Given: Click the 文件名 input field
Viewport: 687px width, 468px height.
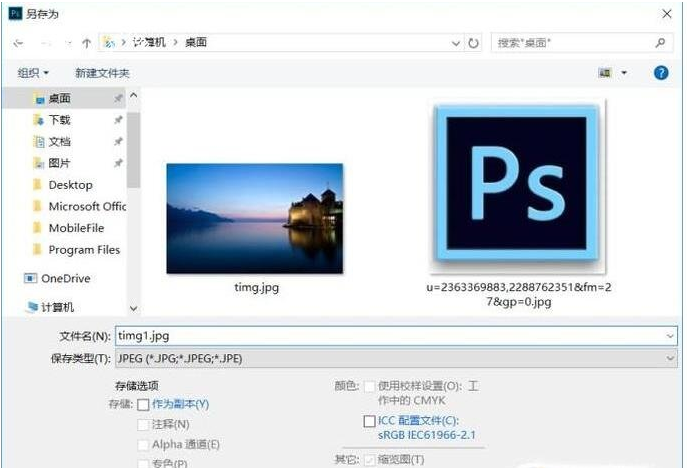Looking at the screenshot, I should pos(396,336).
